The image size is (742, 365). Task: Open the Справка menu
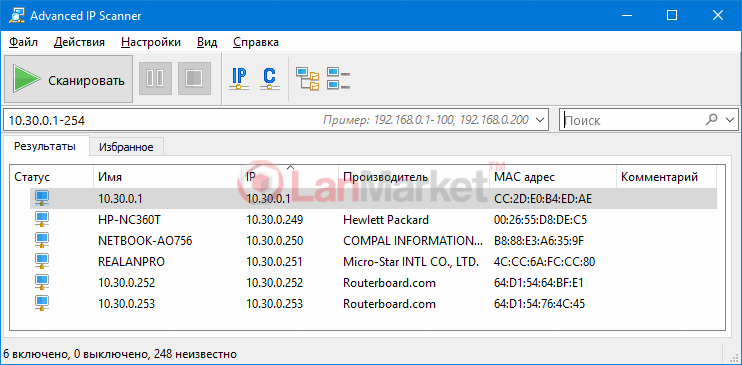(x=256, y=42)
